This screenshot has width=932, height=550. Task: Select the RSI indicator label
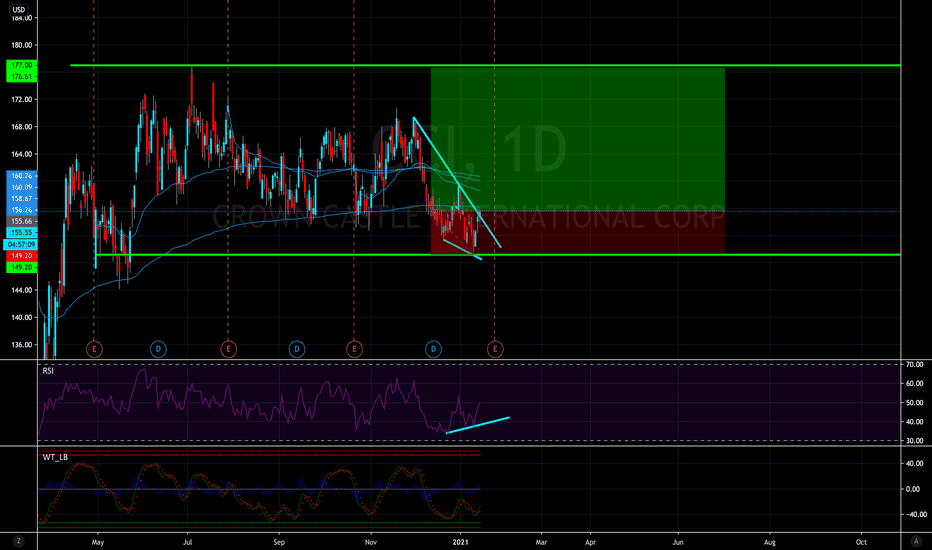point(48,371)
